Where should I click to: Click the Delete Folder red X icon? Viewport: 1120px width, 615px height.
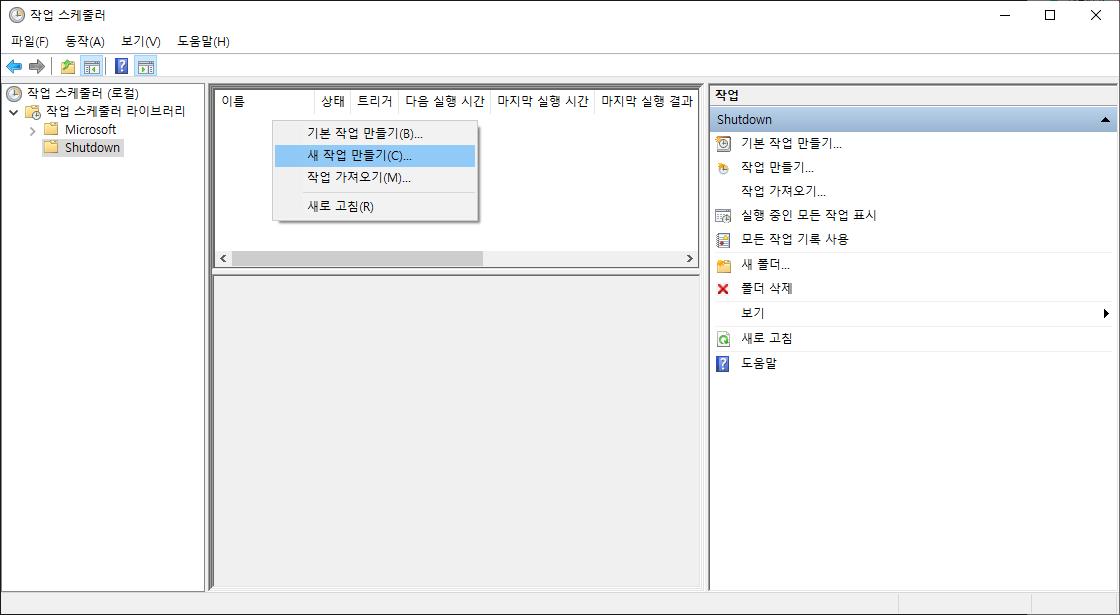tap(722, 288)
